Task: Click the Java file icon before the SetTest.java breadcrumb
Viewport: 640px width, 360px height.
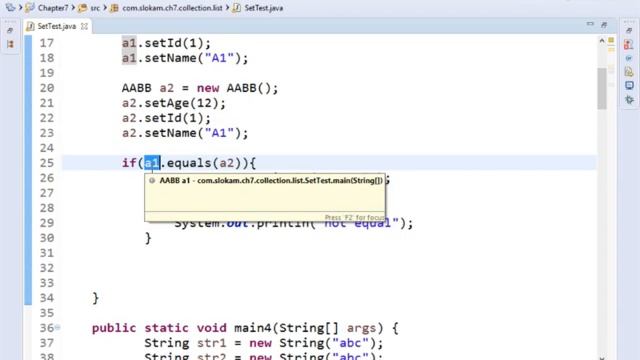Action: click(236, 8)
